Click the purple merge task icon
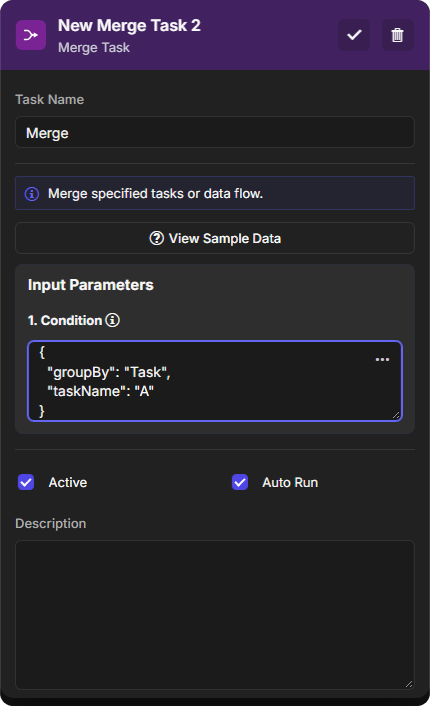 click(x=31, y=35)
